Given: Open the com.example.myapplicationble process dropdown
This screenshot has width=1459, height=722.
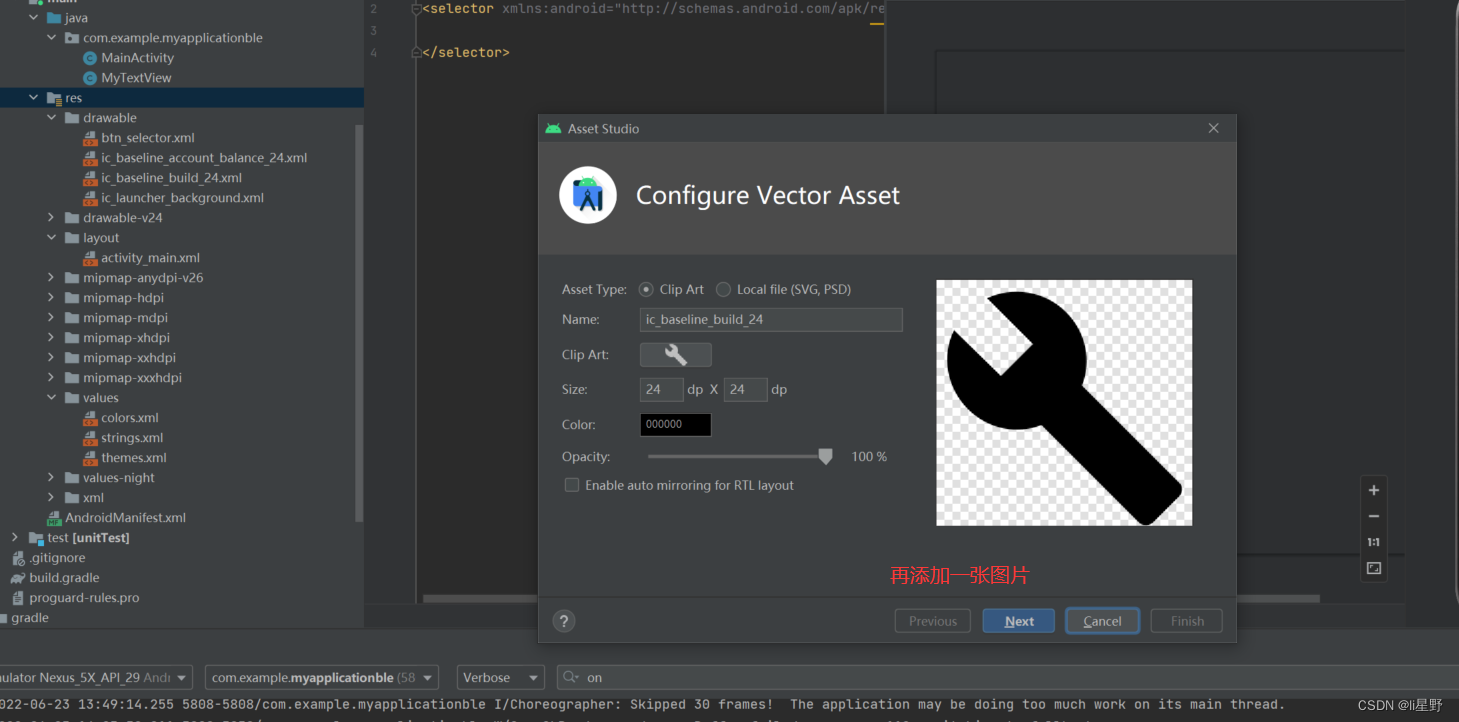Looking at the screenshot, I should (321, 678).
